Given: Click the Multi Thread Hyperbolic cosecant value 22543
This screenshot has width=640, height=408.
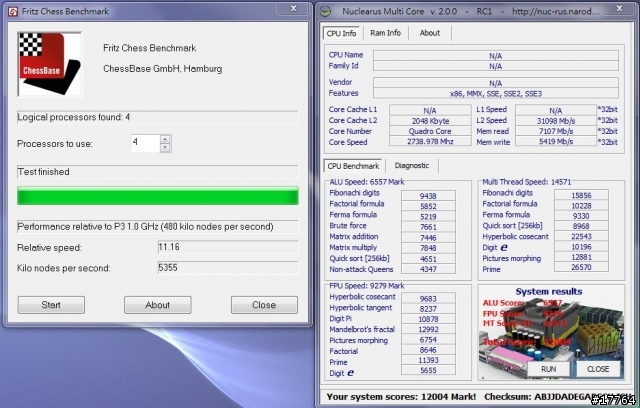Looking at the screenshot, I should click(581, 236).
